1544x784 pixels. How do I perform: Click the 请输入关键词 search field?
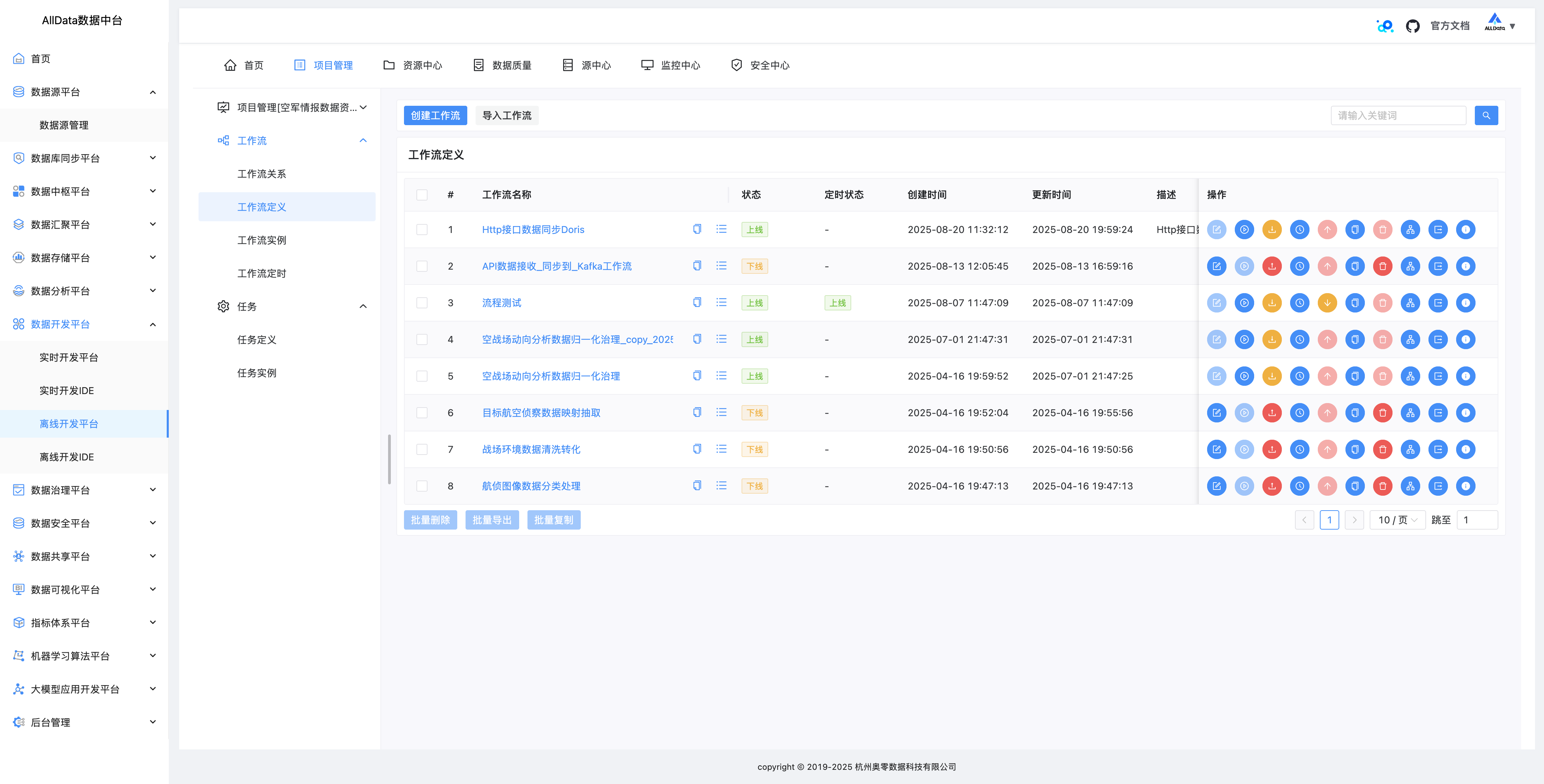click(x=1398, y=115)
